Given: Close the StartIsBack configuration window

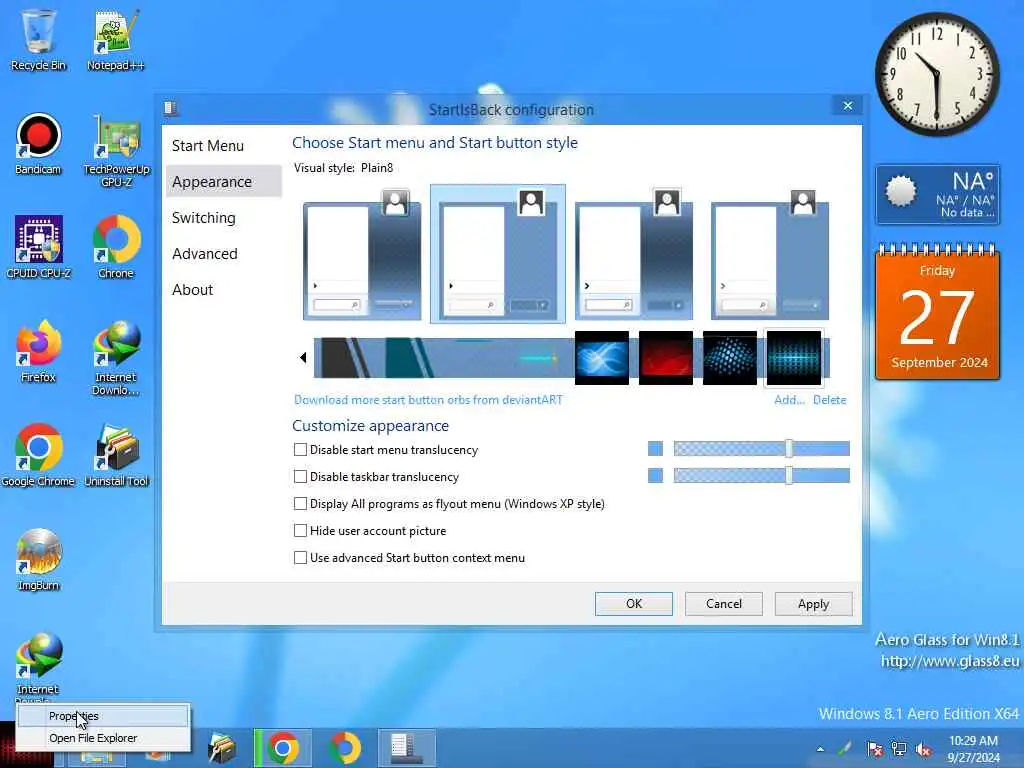Looking at the screenshot, I should (x=848, y=106).
